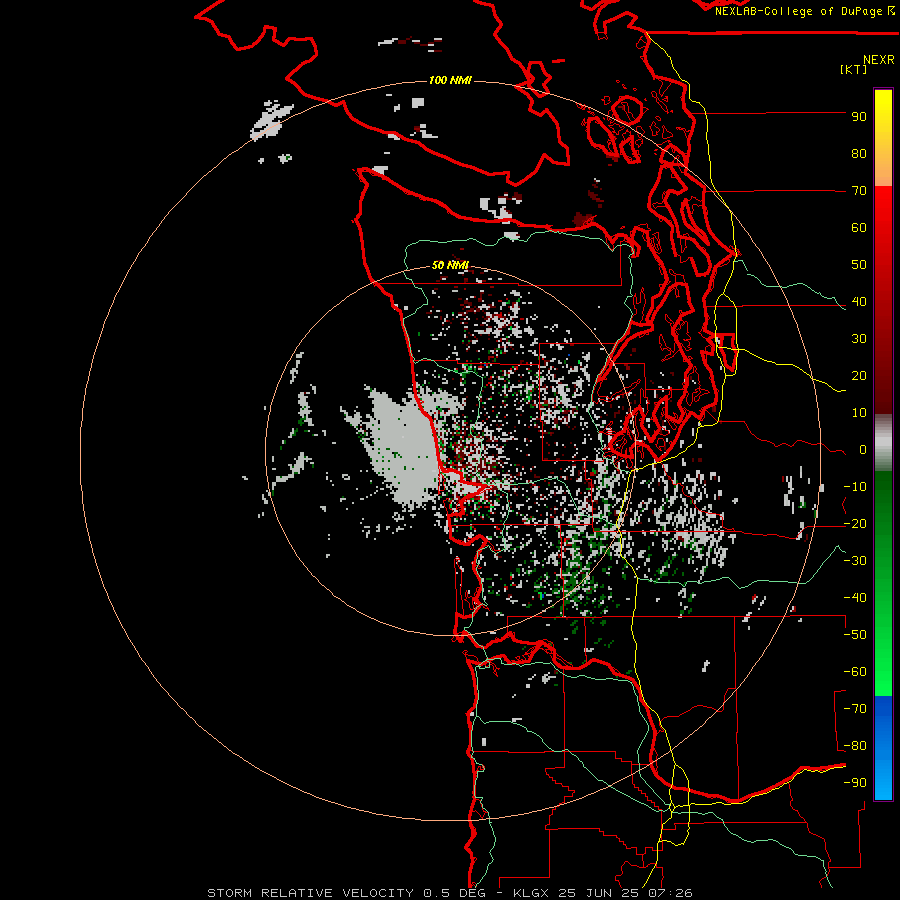Select the -20 scale value

coord(855,524)
